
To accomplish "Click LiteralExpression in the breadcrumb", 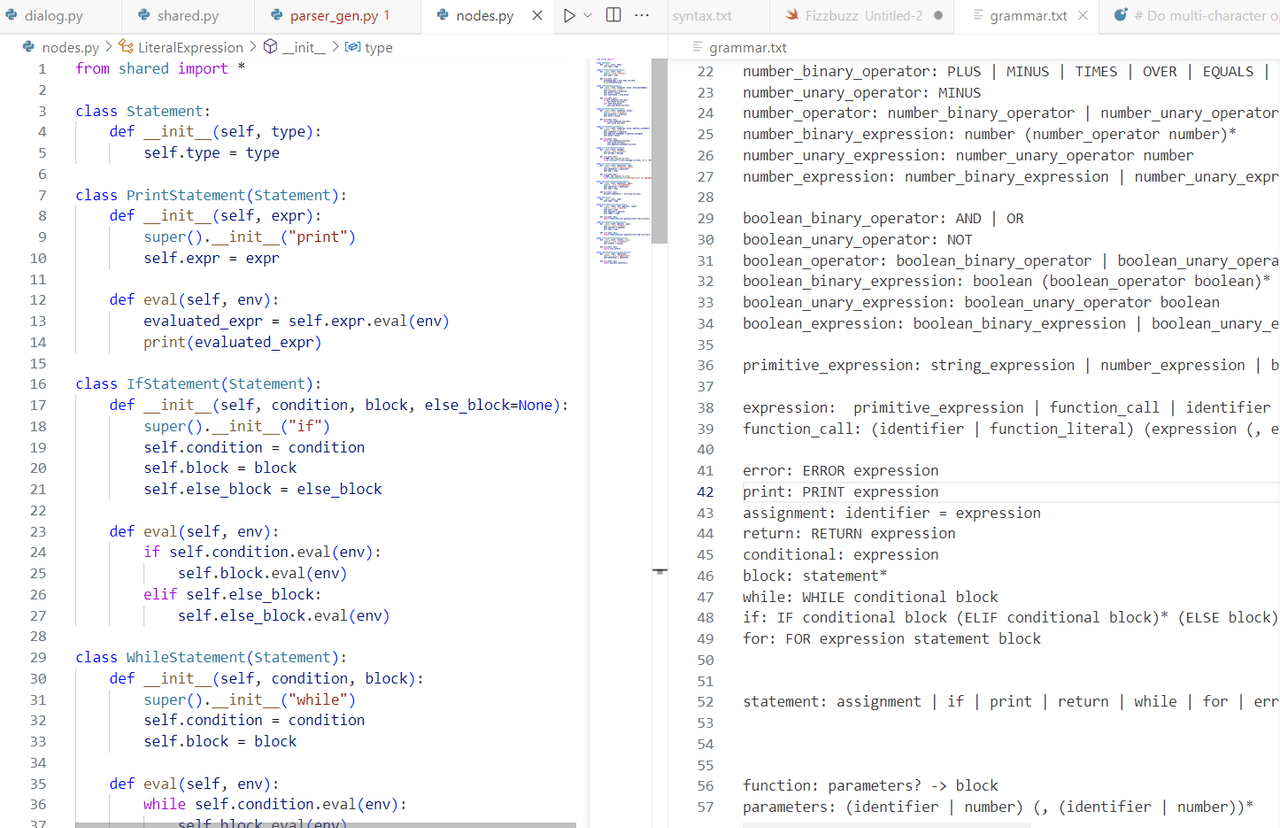I will pyautogui.click(x=190, y=48).
